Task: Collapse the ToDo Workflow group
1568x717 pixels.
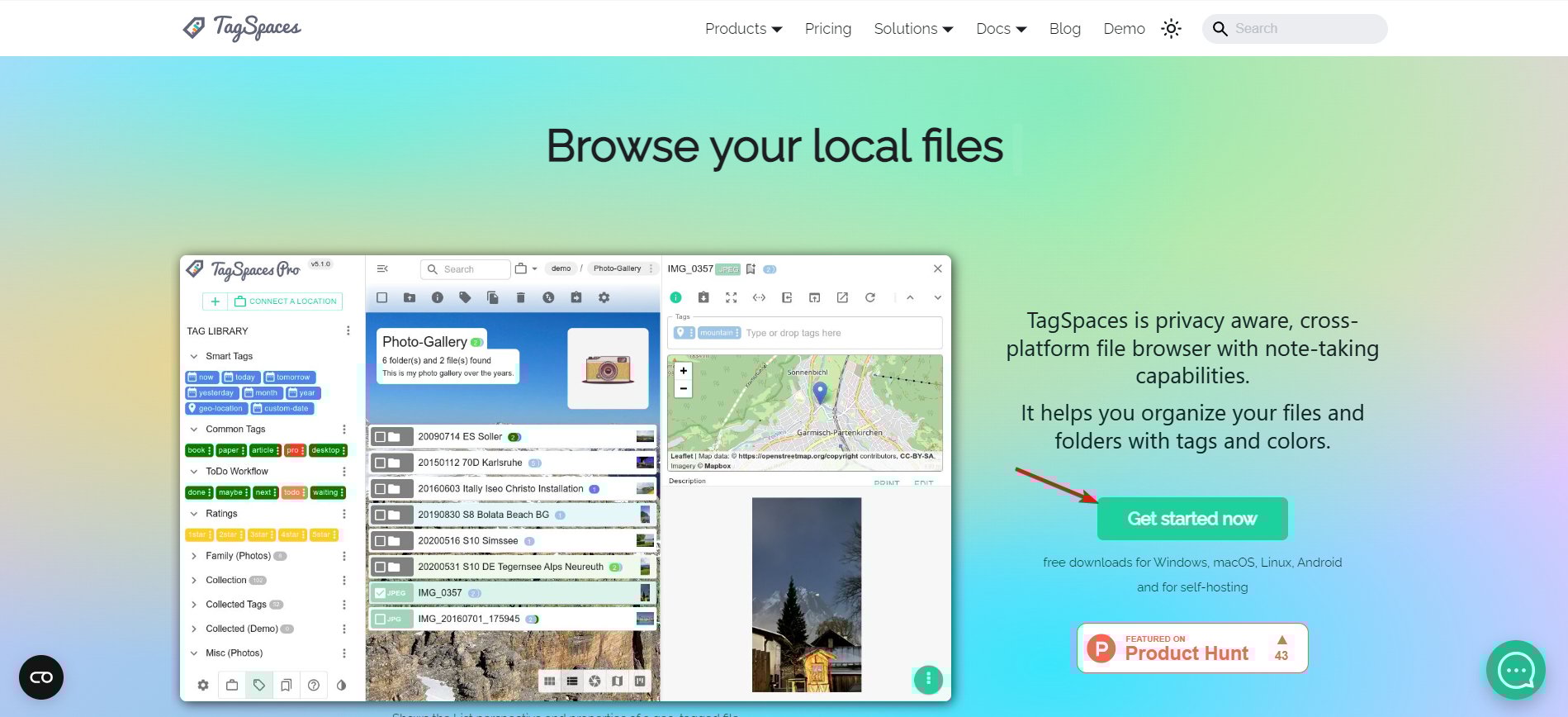Action: click(194, 472)
